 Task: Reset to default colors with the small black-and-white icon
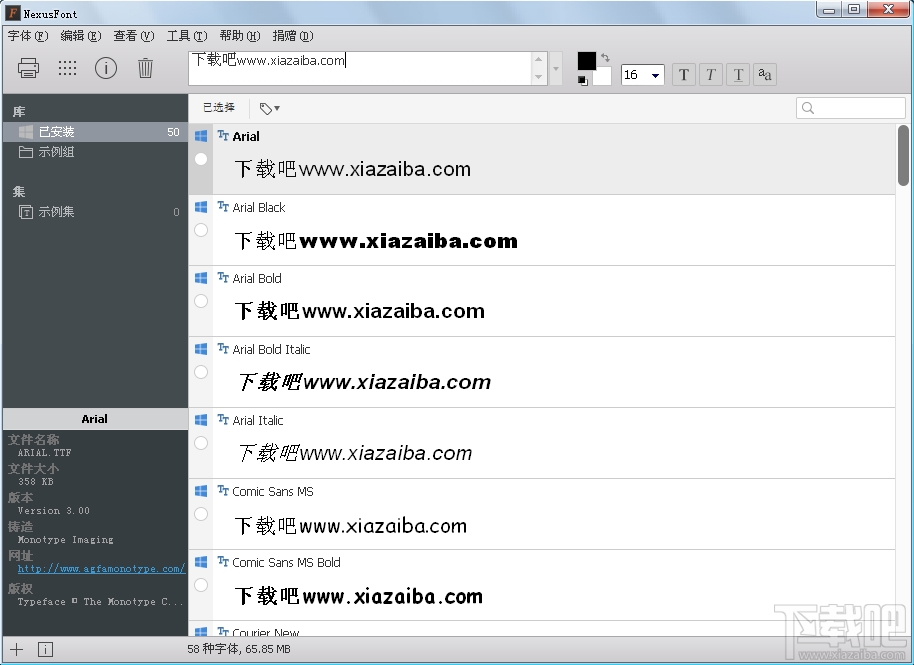click(x=583, y=81)
